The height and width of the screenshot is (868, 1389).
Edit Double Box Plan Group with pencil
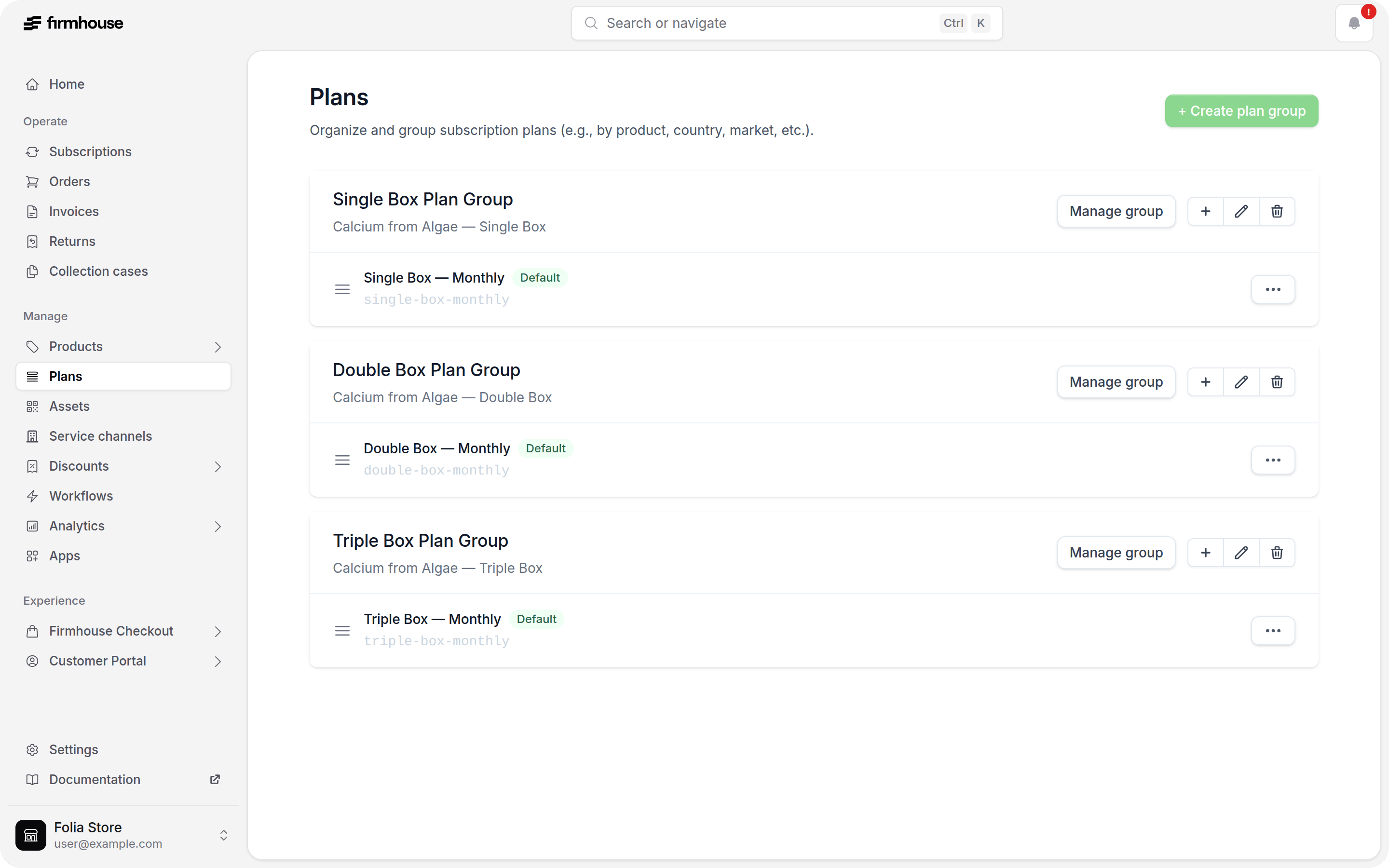(1241, 382)
